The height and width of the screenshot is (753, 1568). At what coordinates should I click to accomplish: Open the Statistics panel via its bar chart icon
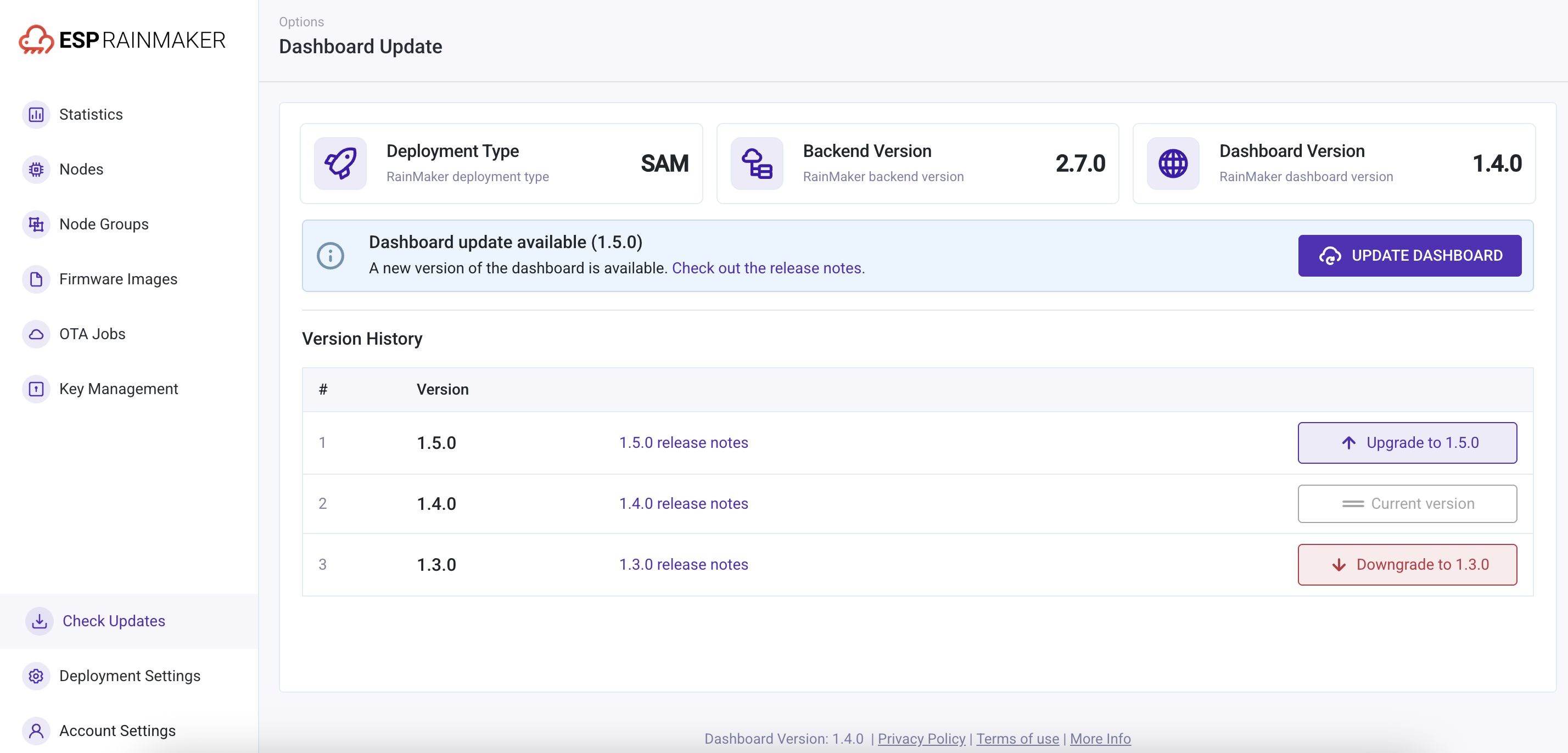pos(37,114)
